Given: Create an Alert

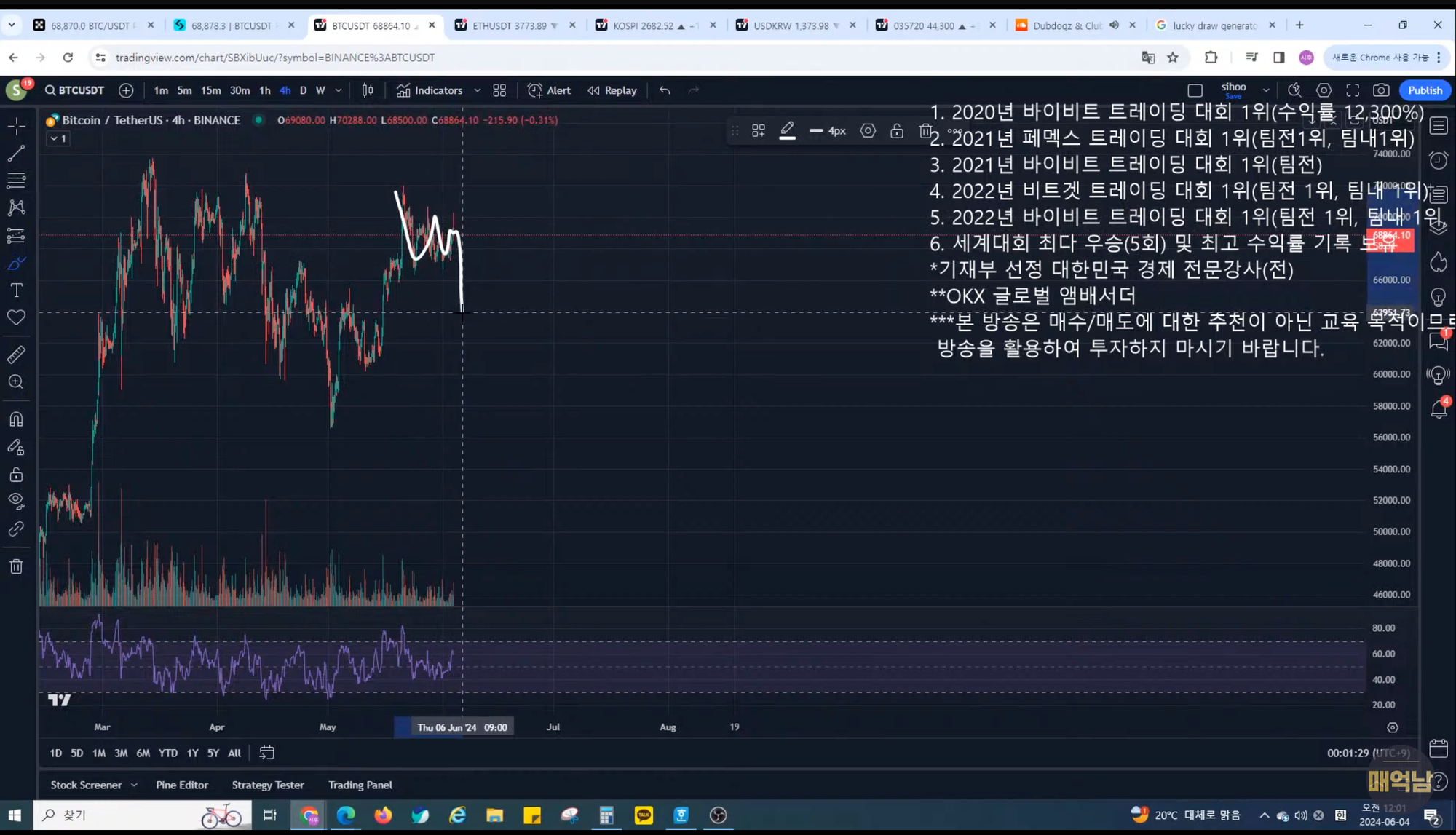Looking at the screenshot, I should tap(550, 90).
